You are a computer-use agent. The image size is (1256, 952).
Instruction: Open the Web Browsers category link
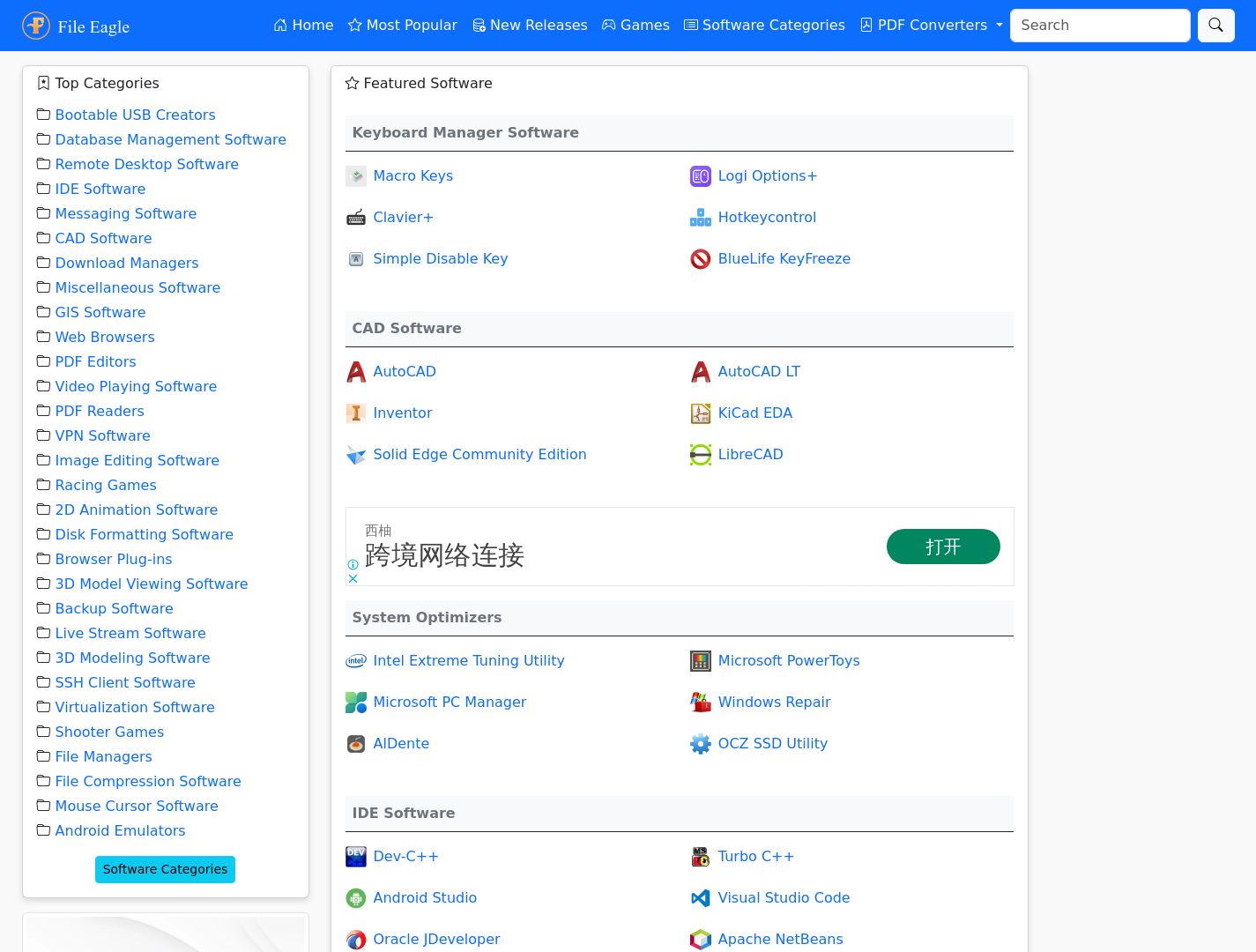104,337
